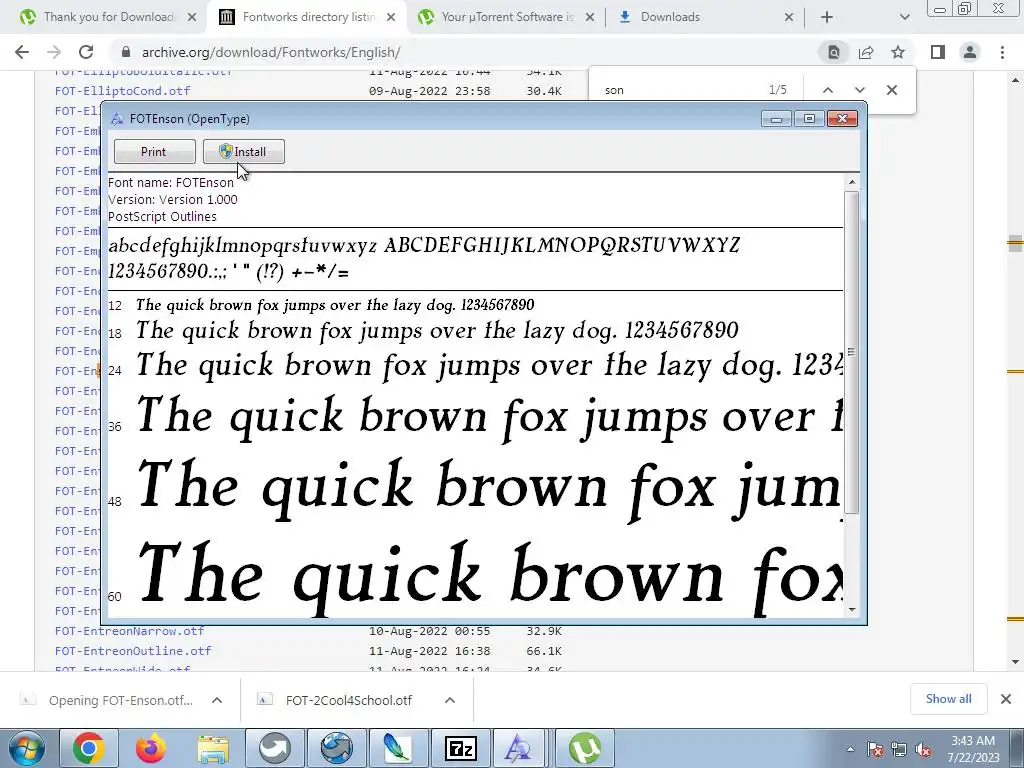Launch Firefox from the taskbar

[150, 748]
